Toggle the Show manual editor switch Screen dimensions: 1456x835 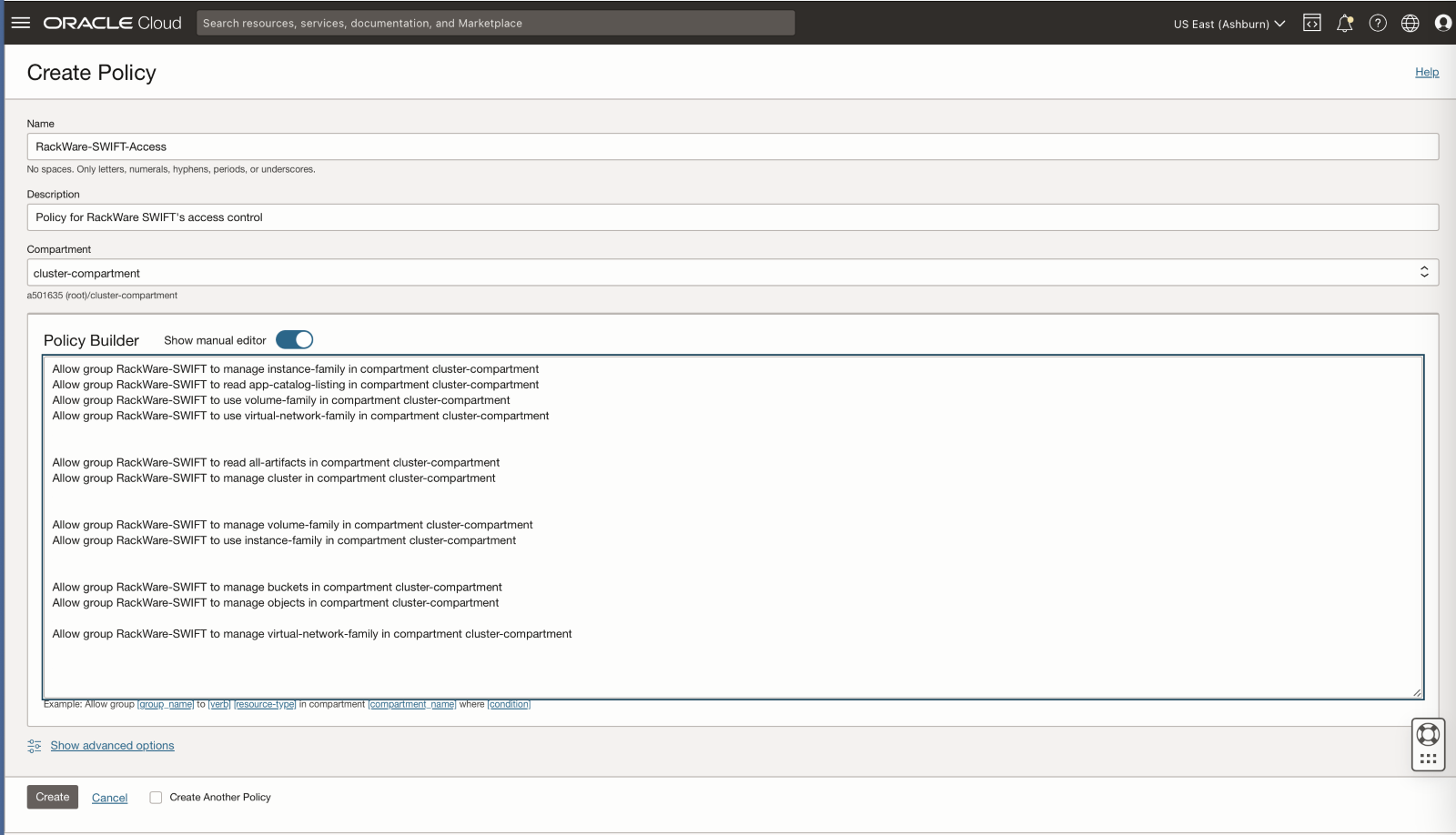click(x=295, y=339)
